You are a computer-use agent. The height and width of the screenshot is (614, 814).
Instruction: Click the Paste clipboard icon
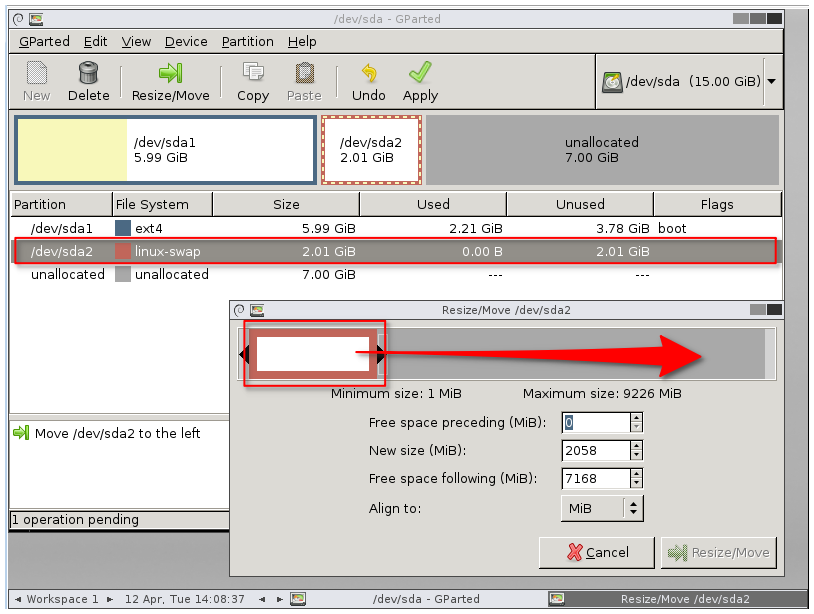tap(305, 73)
